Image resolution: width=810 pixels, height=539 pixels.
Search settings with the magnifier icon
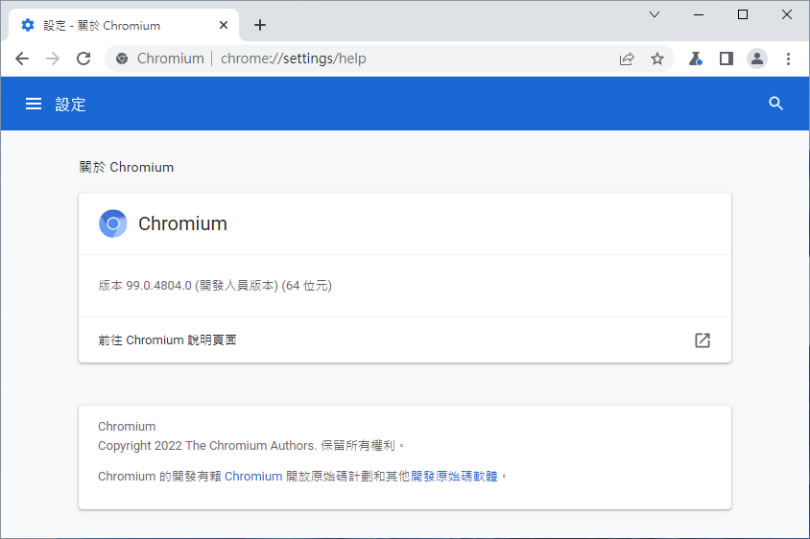pyautogui.click(x=775, y=103)
